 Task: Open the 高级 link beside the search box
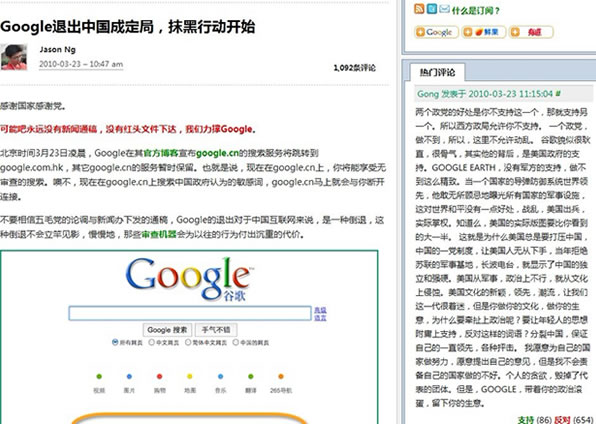(x=320, y=310)
